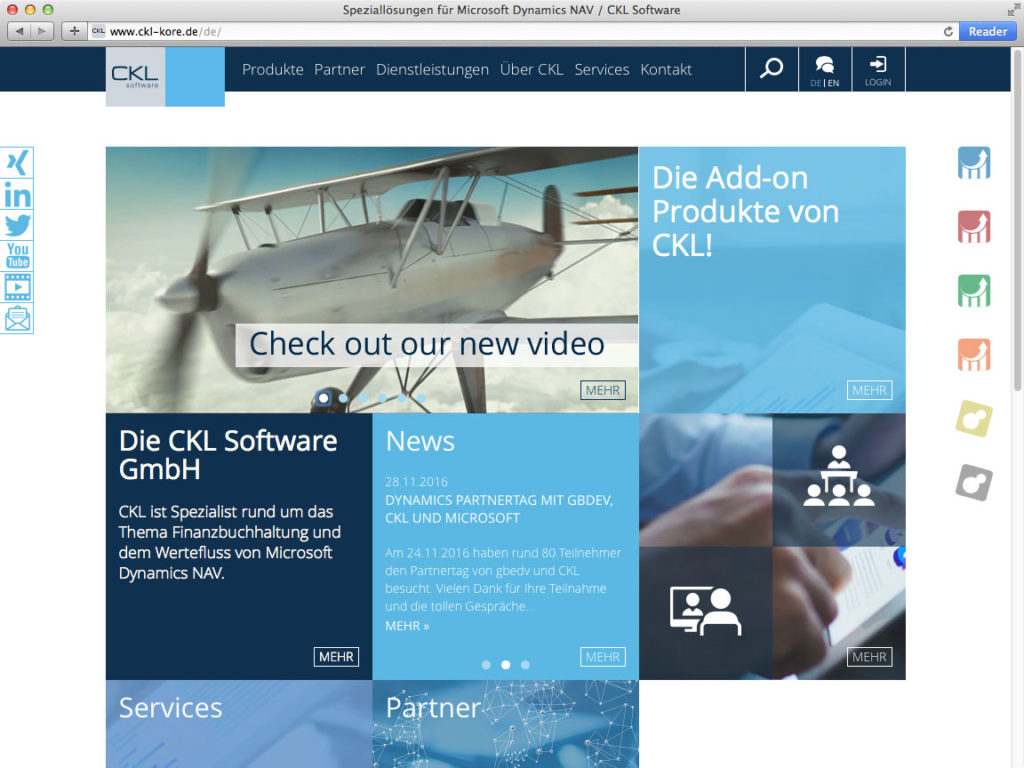Click the webinar screen presenter icon

point(705,613)
